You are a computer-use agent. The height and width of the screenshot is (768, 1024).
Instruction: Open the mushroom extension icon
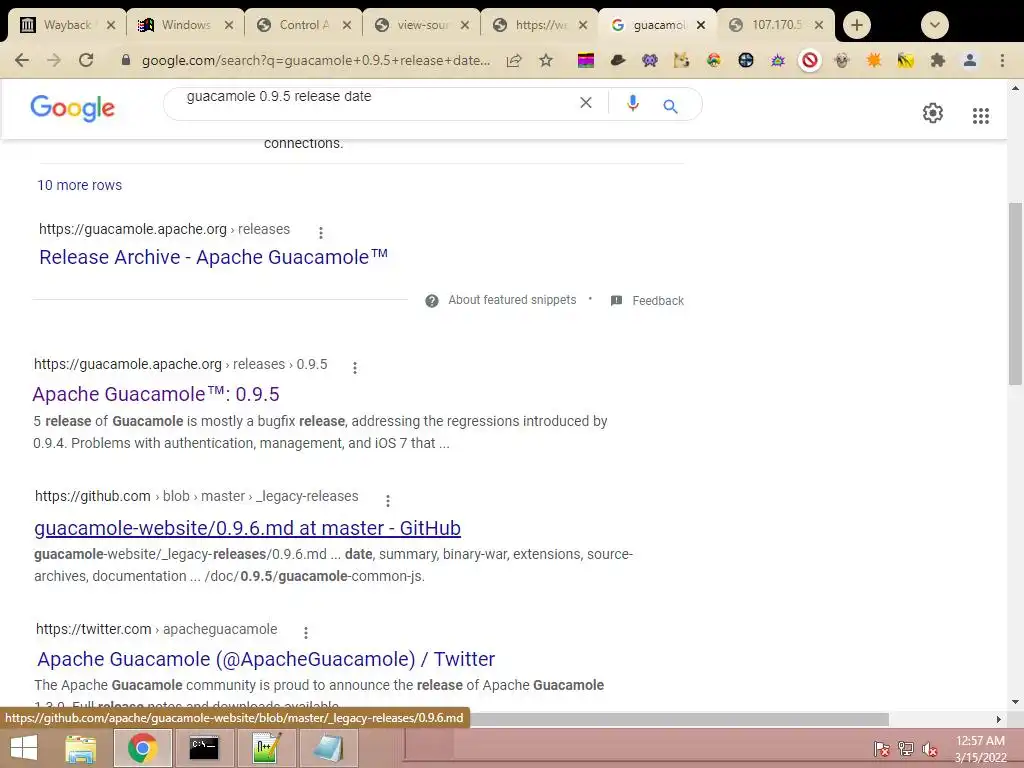(714, 61)
